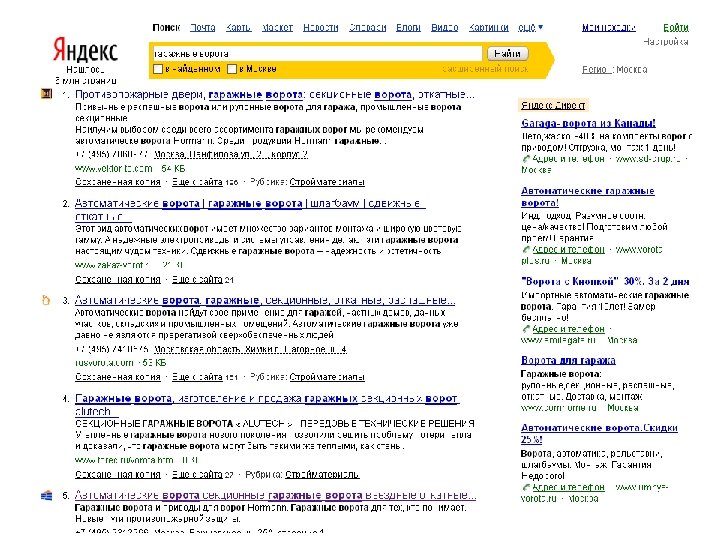Open the Стройматериалы rubric under result 3
The image size is (720, 540).
tap(327, 377)
